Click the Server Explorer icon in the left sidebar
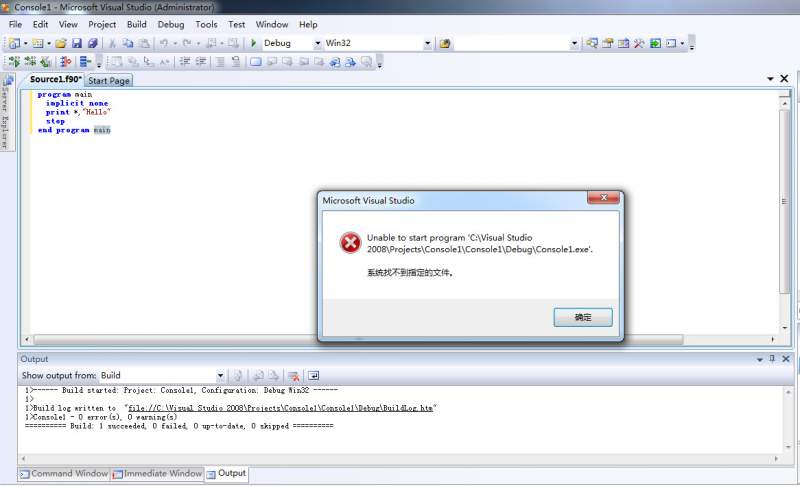The height and width of the screenshot is (486, 800). point(8,81)
